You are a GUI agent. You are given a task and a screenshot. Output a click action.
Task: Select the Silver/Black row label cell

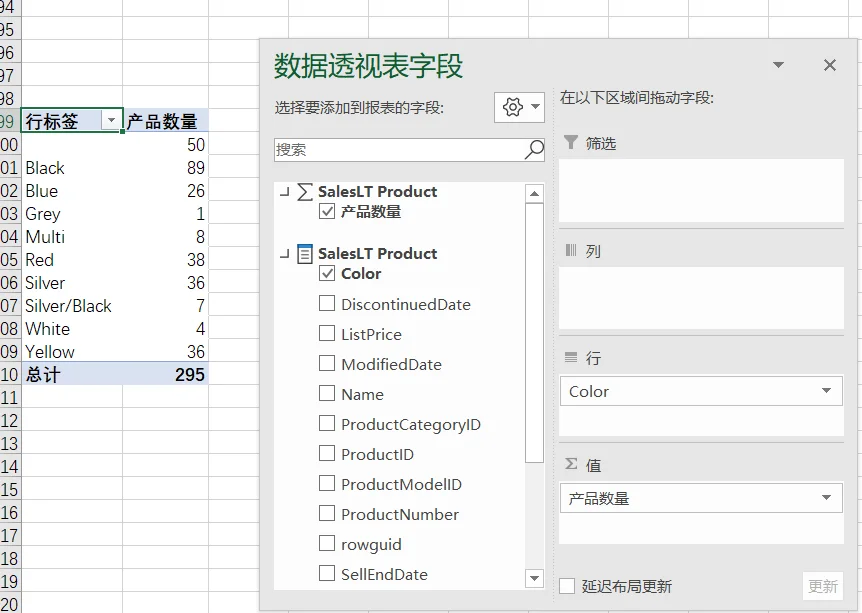[x=72, y=306]
